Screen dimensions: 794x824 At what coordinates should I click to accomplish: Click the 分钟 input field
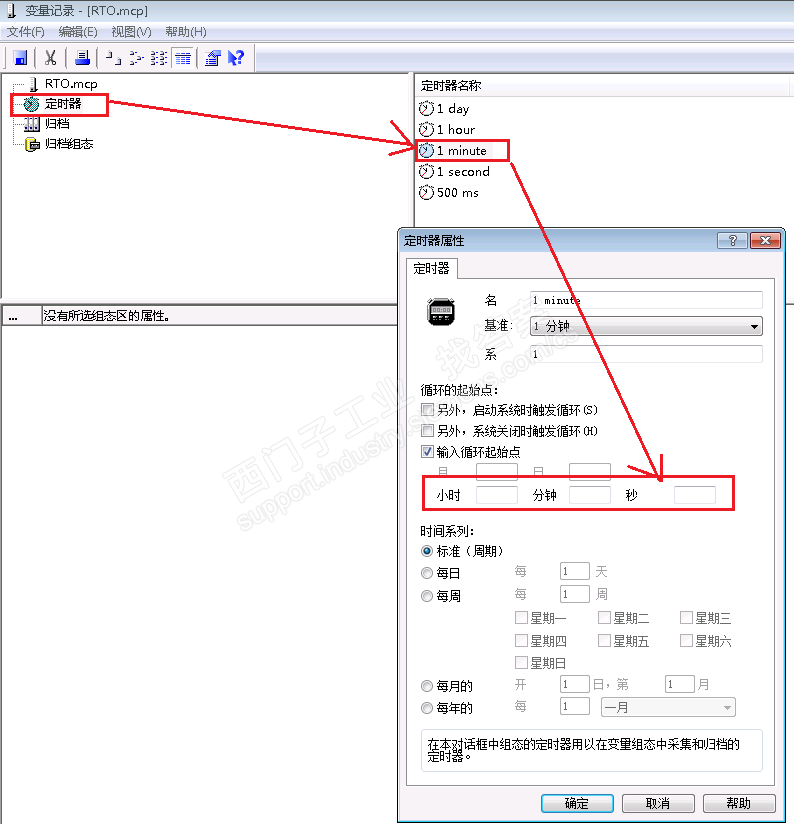[590, 495]
